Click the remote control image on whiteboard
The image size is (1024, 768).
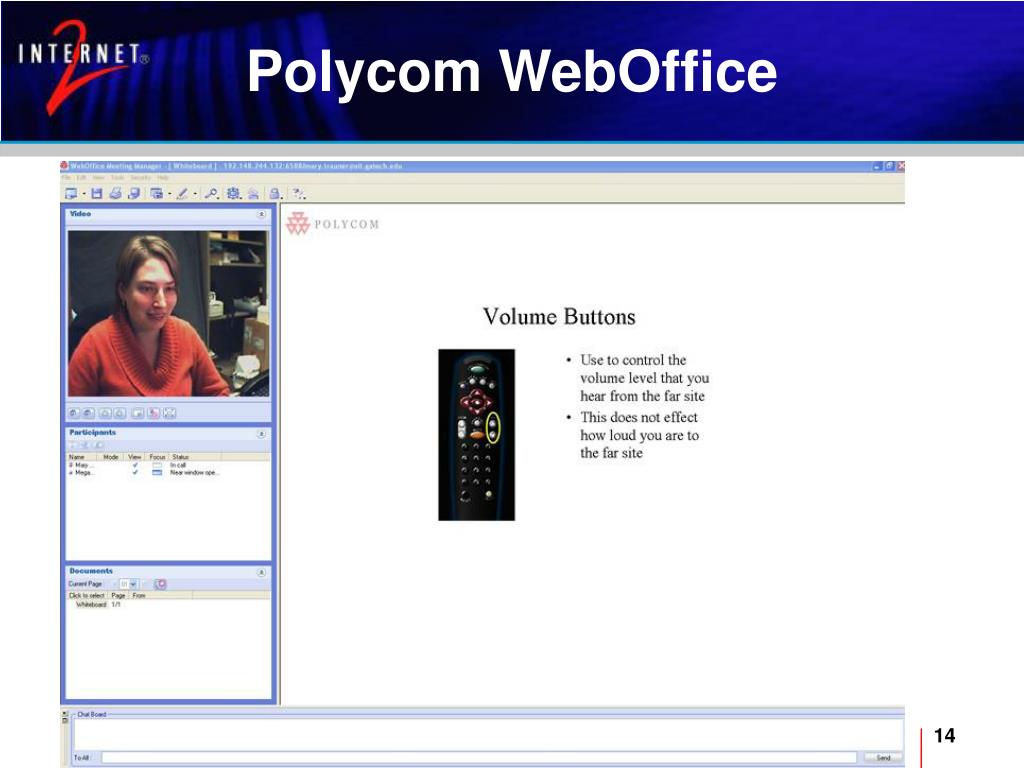pos(476,435)
